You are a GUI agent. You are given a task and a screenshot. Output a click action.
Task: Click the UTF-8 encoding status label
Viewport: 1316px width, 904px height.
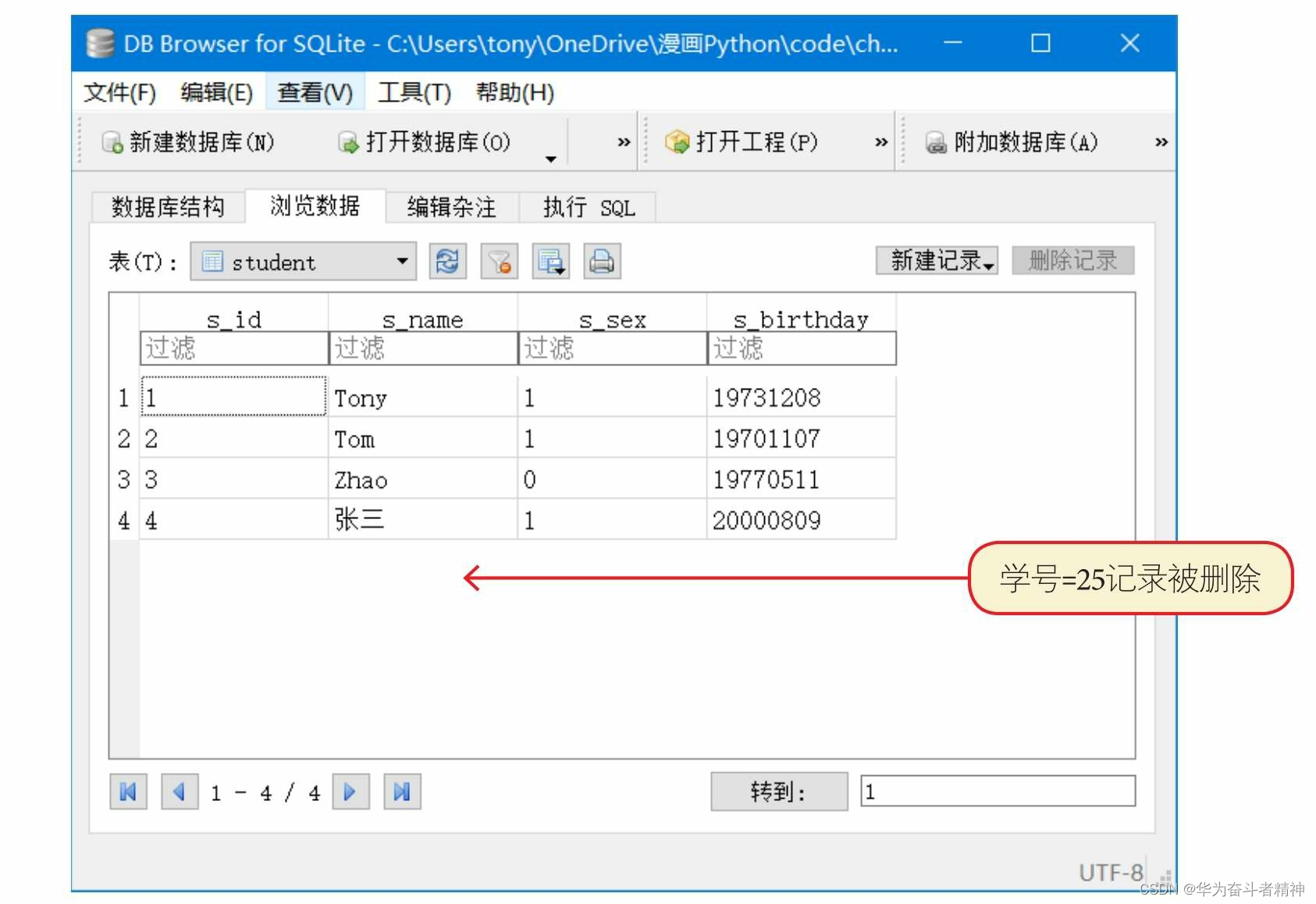1110,872
